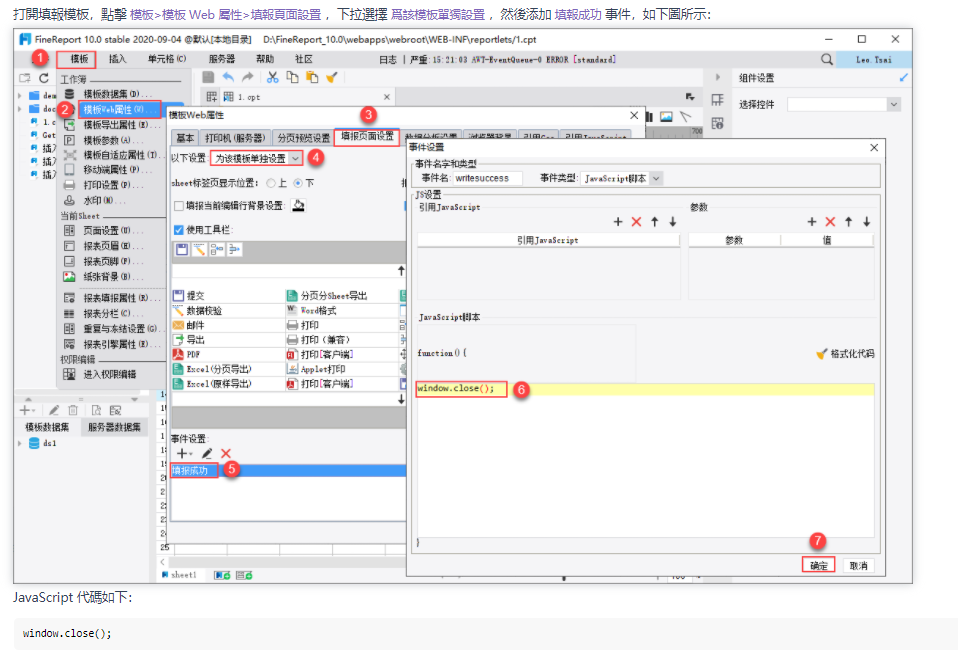Screen dimensions: 958x654
Task: Click the save icon in the main toolbar
Action: point(208,77)
